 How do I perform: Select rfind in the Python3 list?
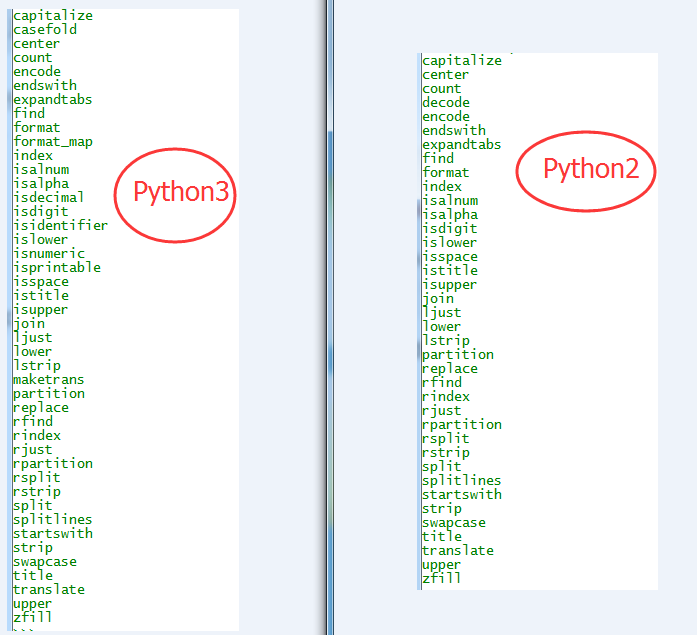tap(33, 421)
